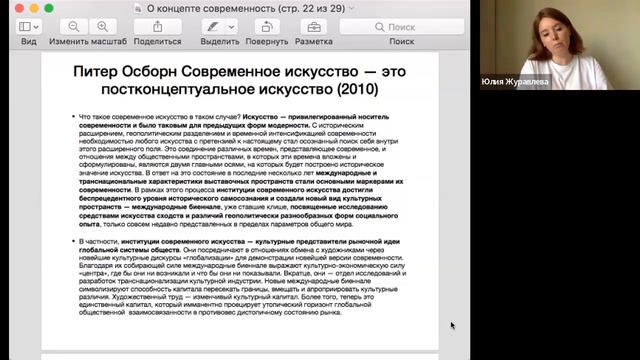The width and height of the screenshot is (640, 360).
Task: Click the 'Разметка' toolbar label
Action: tap(314, 41)
